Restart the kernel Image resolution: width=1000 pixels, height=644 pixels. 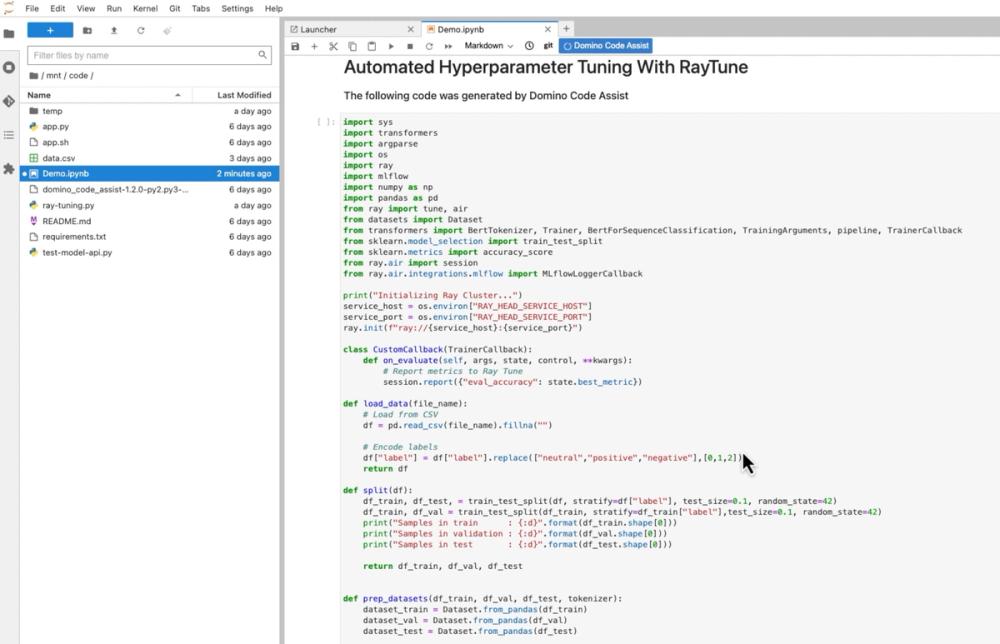pos(428,46)
